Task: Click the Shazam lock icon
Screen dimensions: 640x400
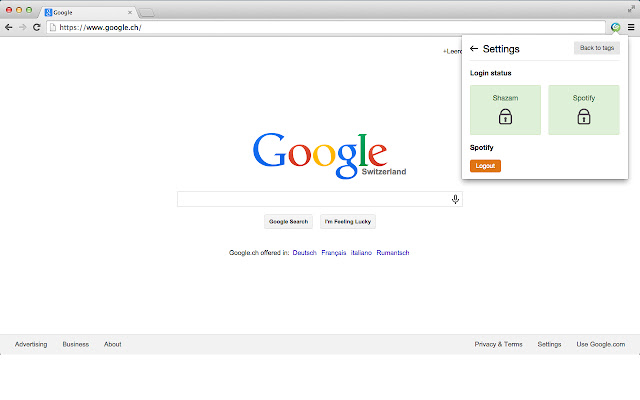Action: tap(505, 116)
